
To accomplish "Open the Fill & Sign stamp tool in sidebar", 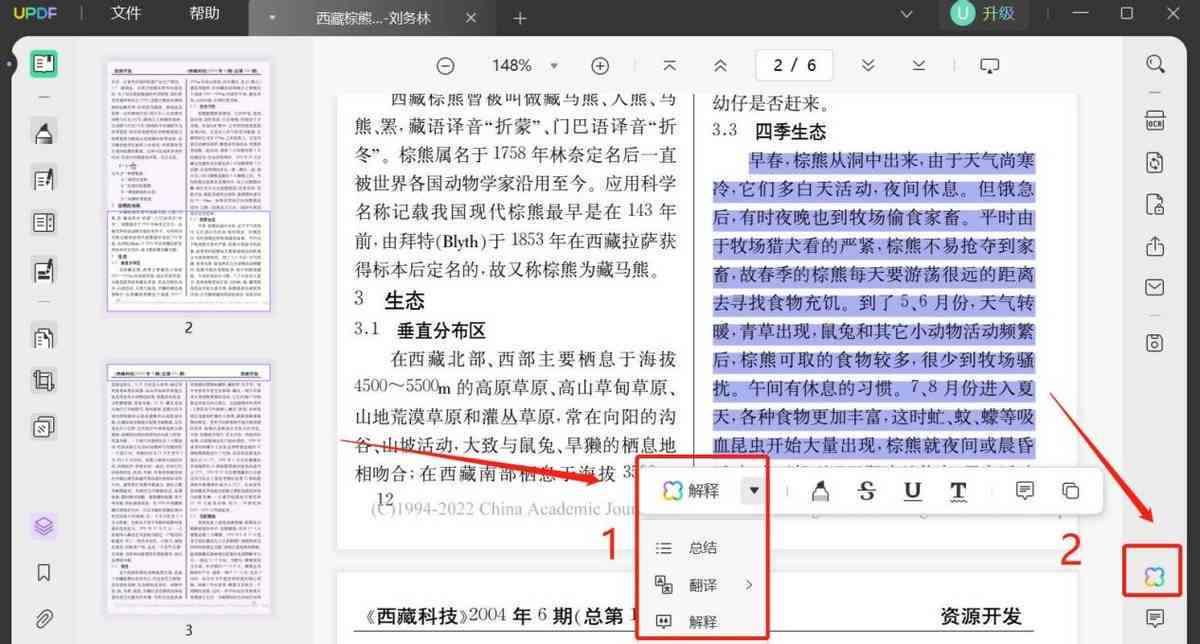I will (44, 269).
